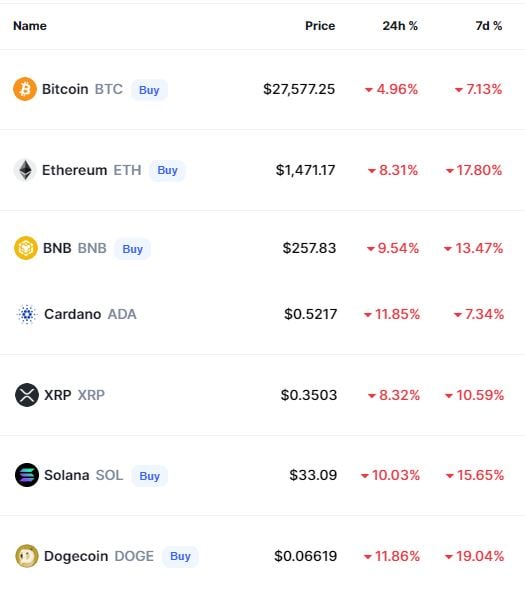Click Bitcoin's price $27,577.25
525x596 pixels.
[x=299, y=89]
